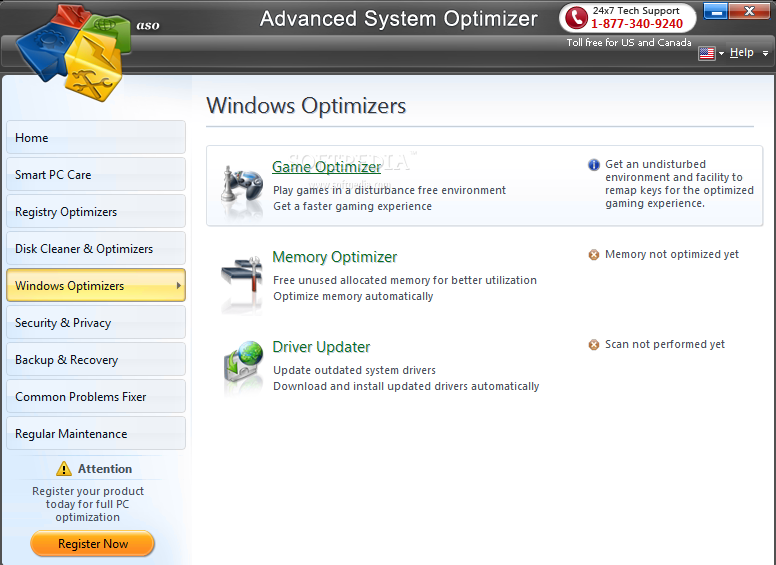Click the blue info icon beside Game Optimizer description
This screenshot has height=565, width=776.
point(593,165)
